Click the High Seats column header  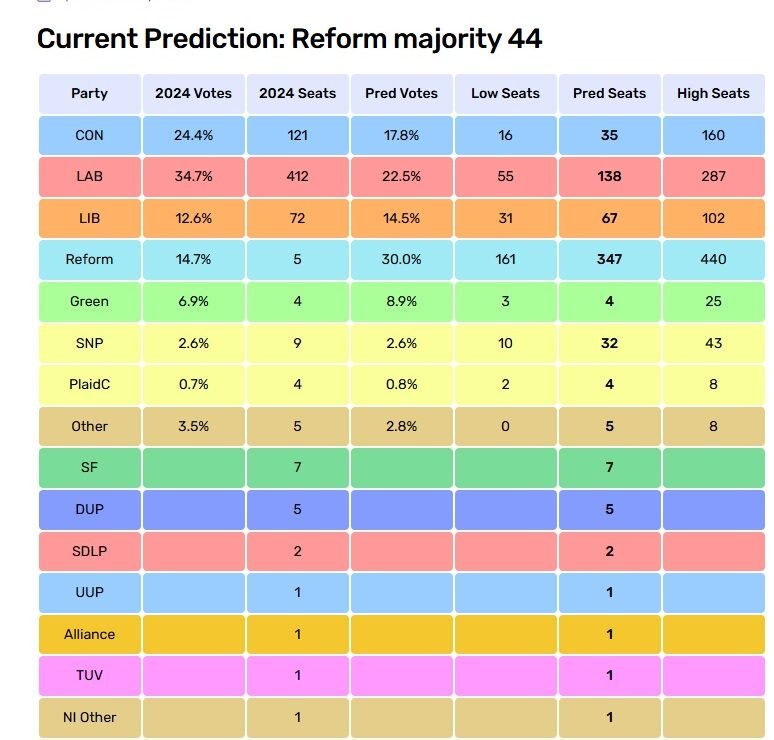click(x=713, y=93)
